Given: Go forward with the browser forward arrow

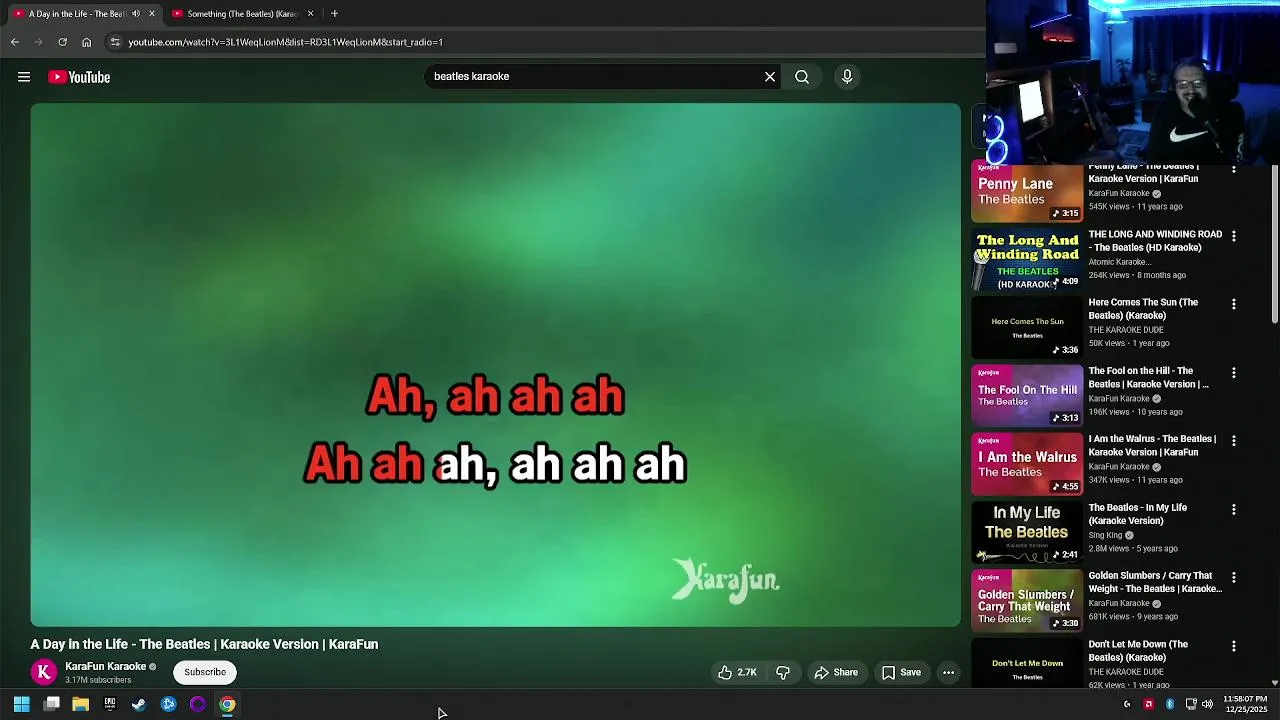Looking at the screenshot, I should [39, 42].
